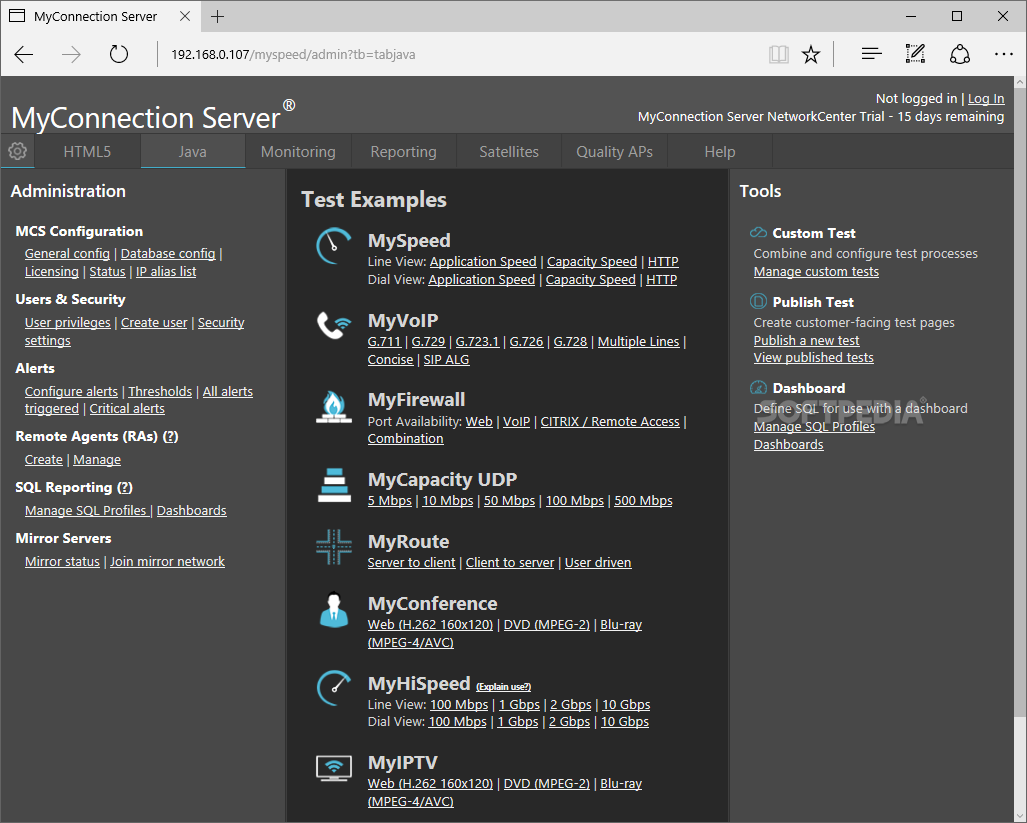Click the MyHiSpeed speedometer icon
1027x823 pixels.
pyautogui.click(x=334, y=688)
